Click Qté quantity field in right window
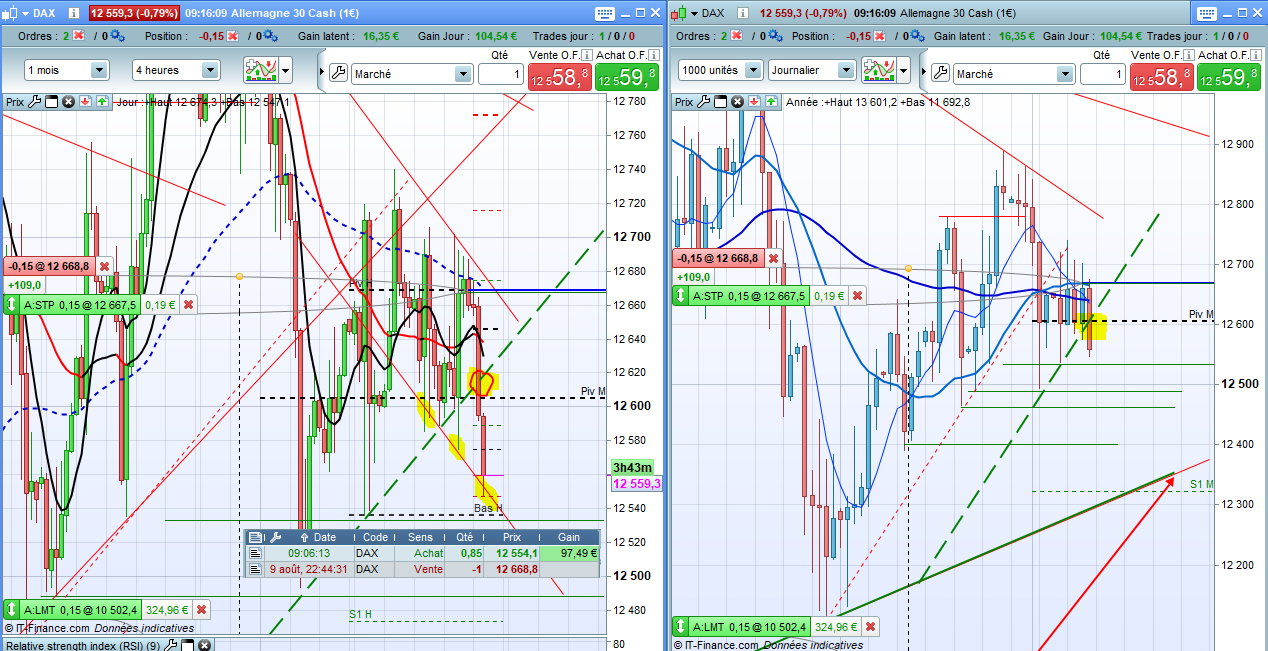 [1103, 74]
